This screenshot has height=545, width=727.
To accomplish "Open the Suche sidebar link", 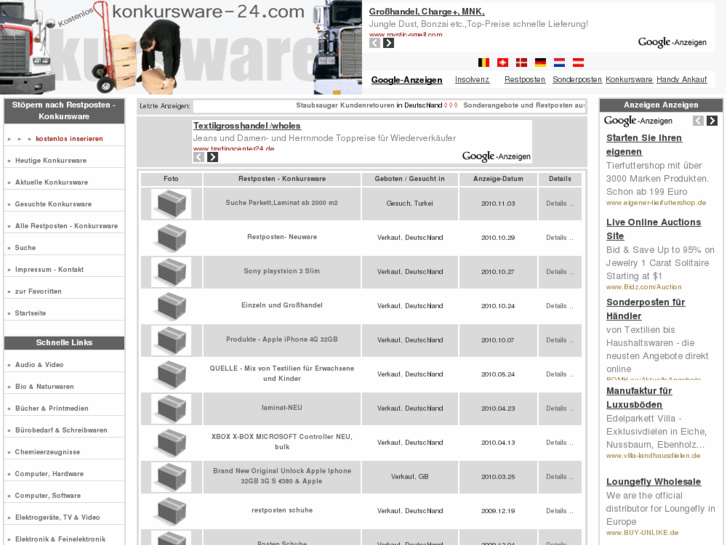I will coord(25,248).
